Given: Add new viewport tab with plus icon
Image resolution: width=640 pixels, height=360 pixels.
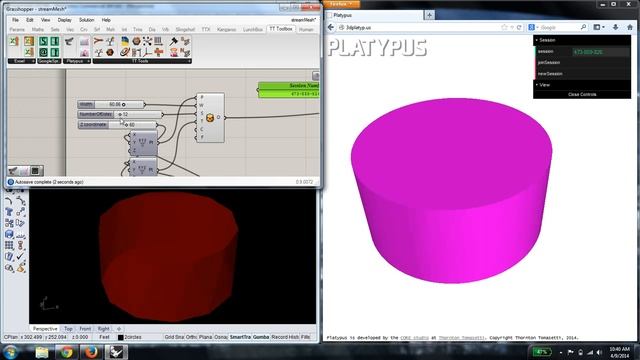Looking at the screenshot, I should coord(119,329).
